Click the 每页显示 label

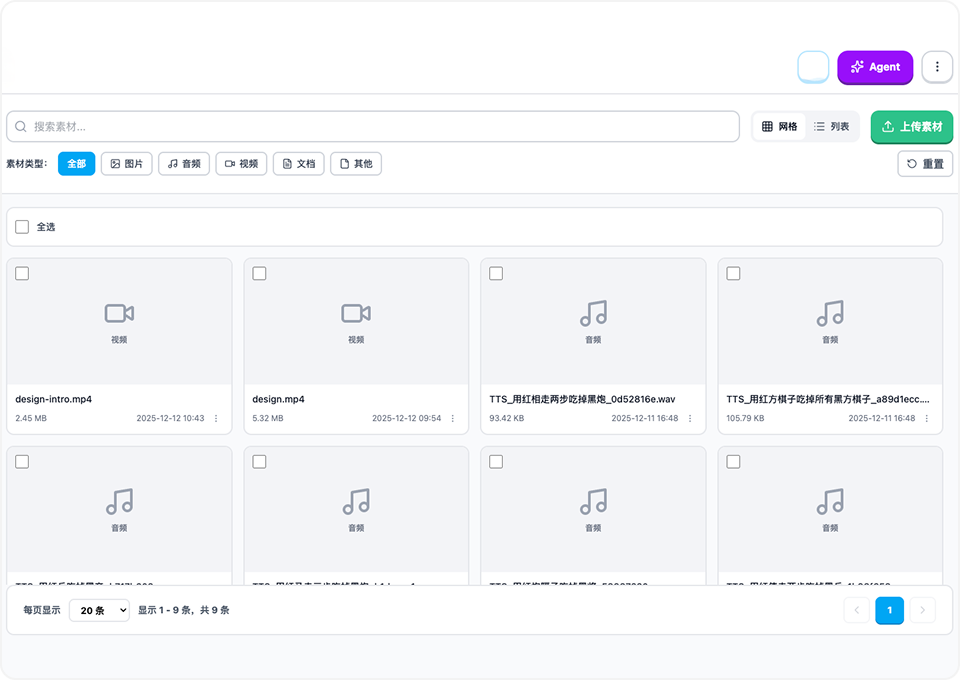pos(42,610)
